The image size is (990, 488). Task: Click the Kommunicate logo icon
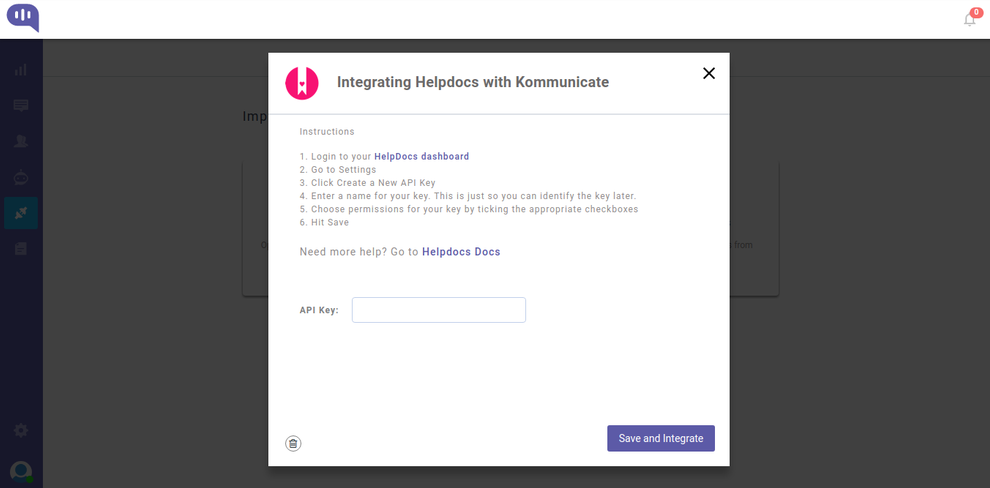point(23,18)
